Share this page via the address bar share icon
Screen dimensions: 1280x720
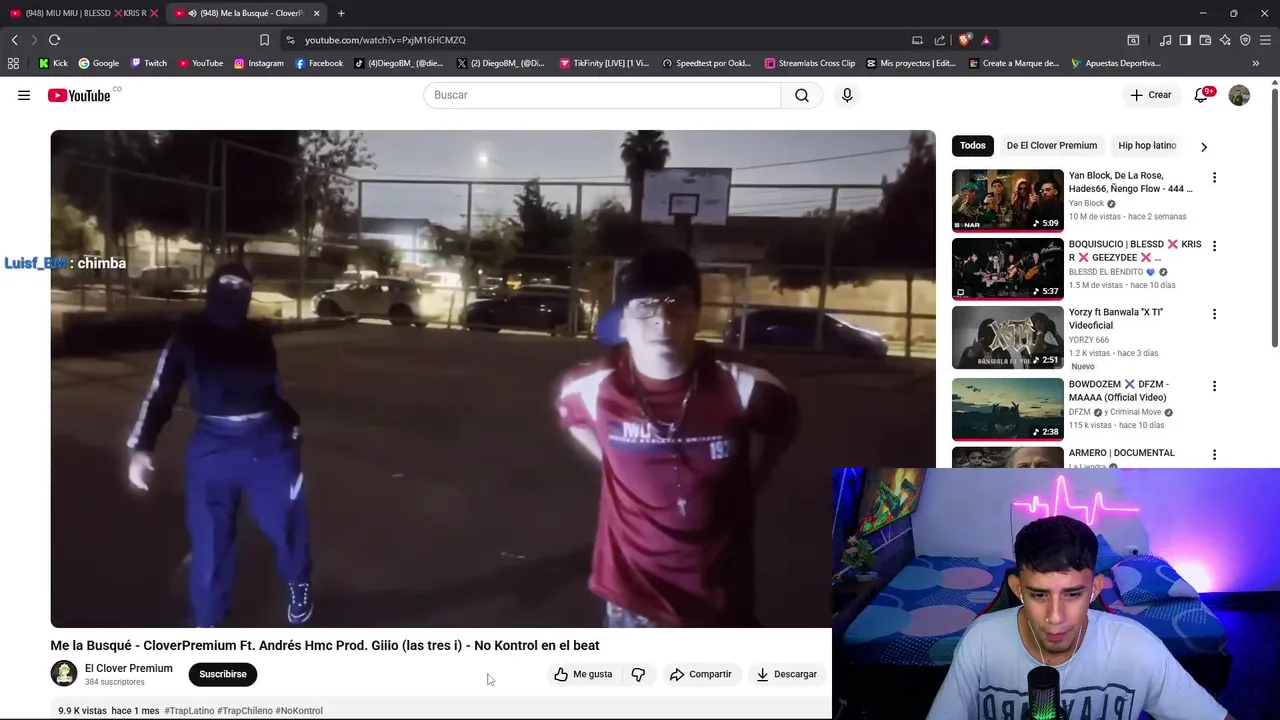pos(940,40)
